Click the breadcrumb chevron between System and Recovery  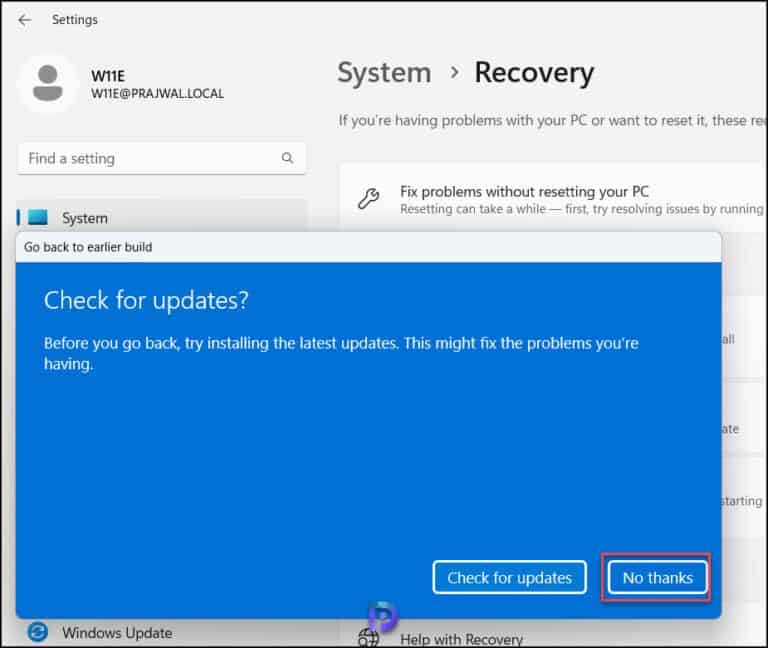coord(455,72)
